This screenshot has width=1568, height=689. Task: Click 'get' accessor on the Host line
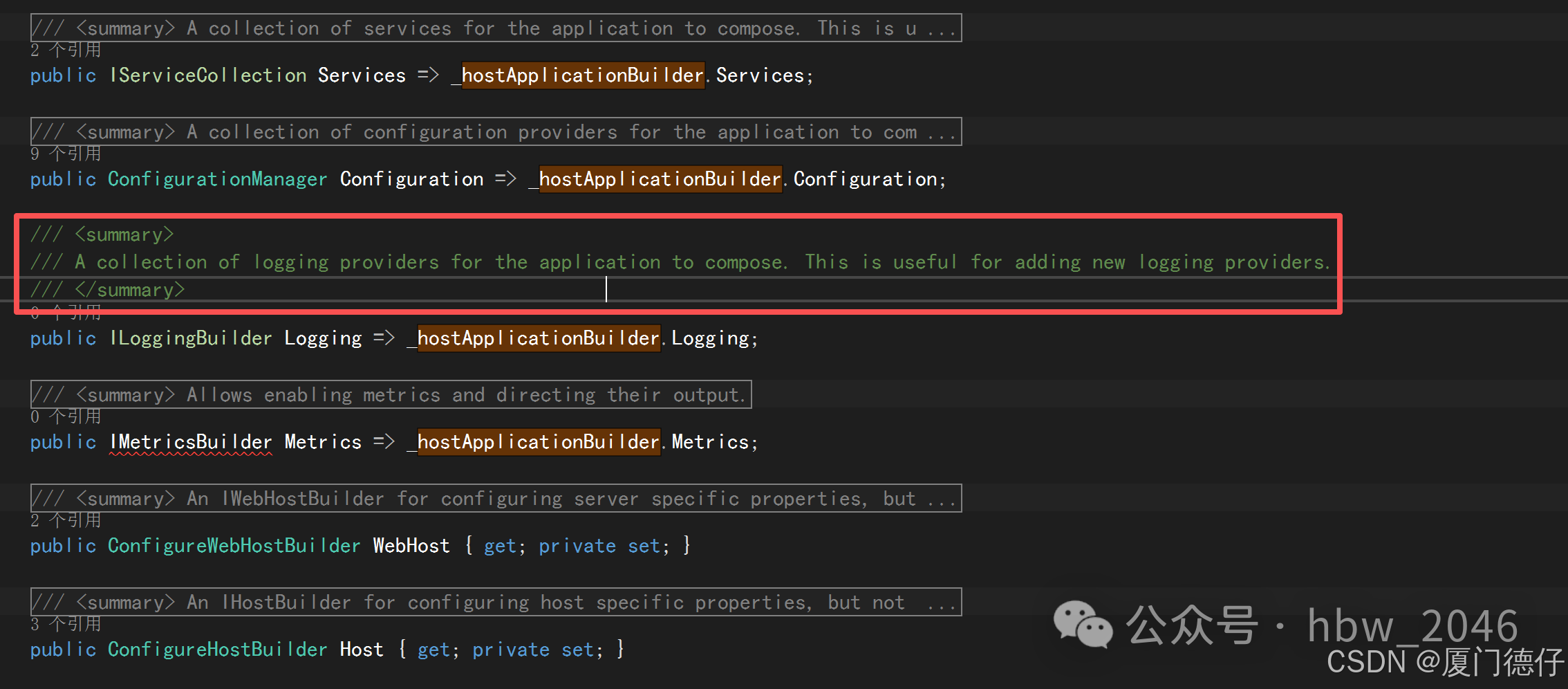coord(433,650)
